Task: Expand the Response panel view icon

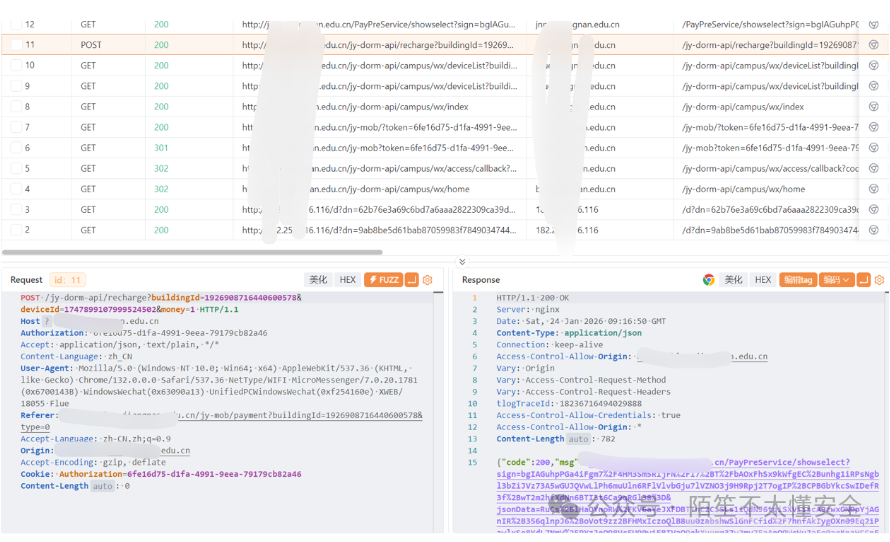Action: [x=865, y=280]
